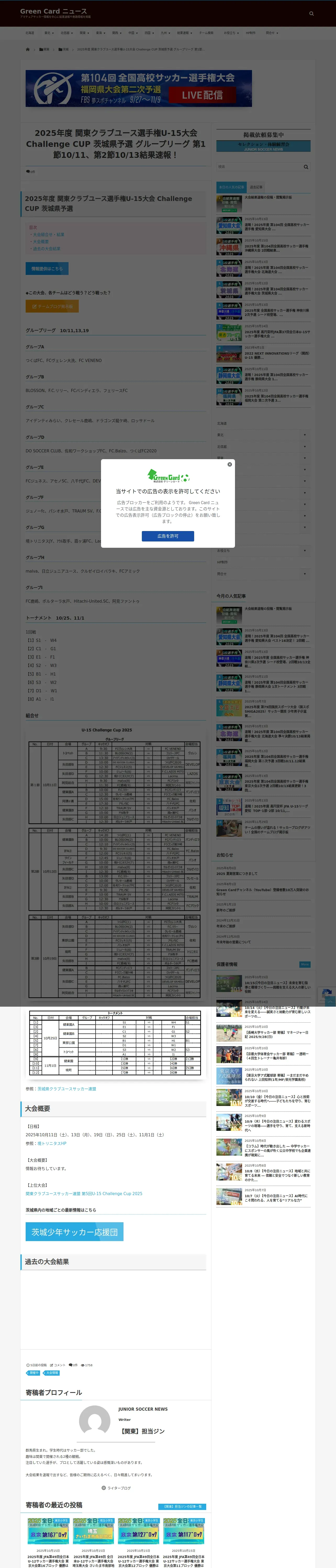Jump to 大会組合せ・結果 in the contents
The image size is (336, 1568).
pyautogui.click(x=48, y=234)
